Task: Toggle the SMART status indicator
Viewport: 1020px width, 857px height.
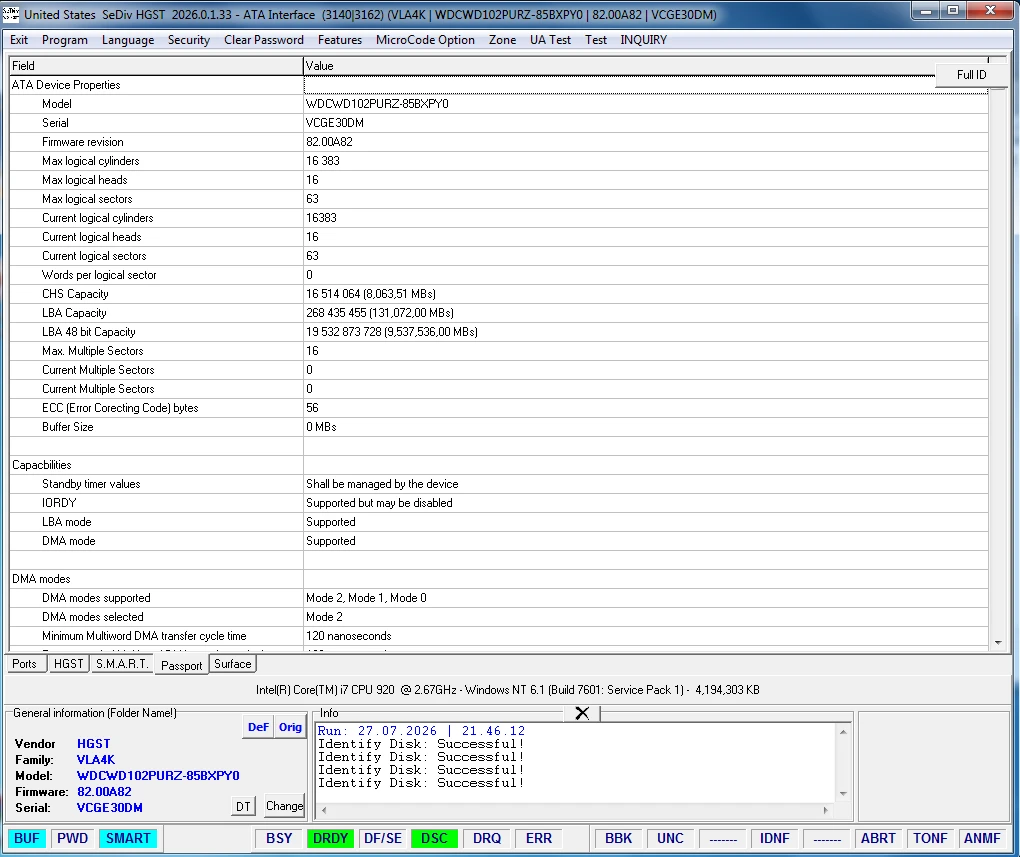Action: pyautogui.click(x=128, y=838)
